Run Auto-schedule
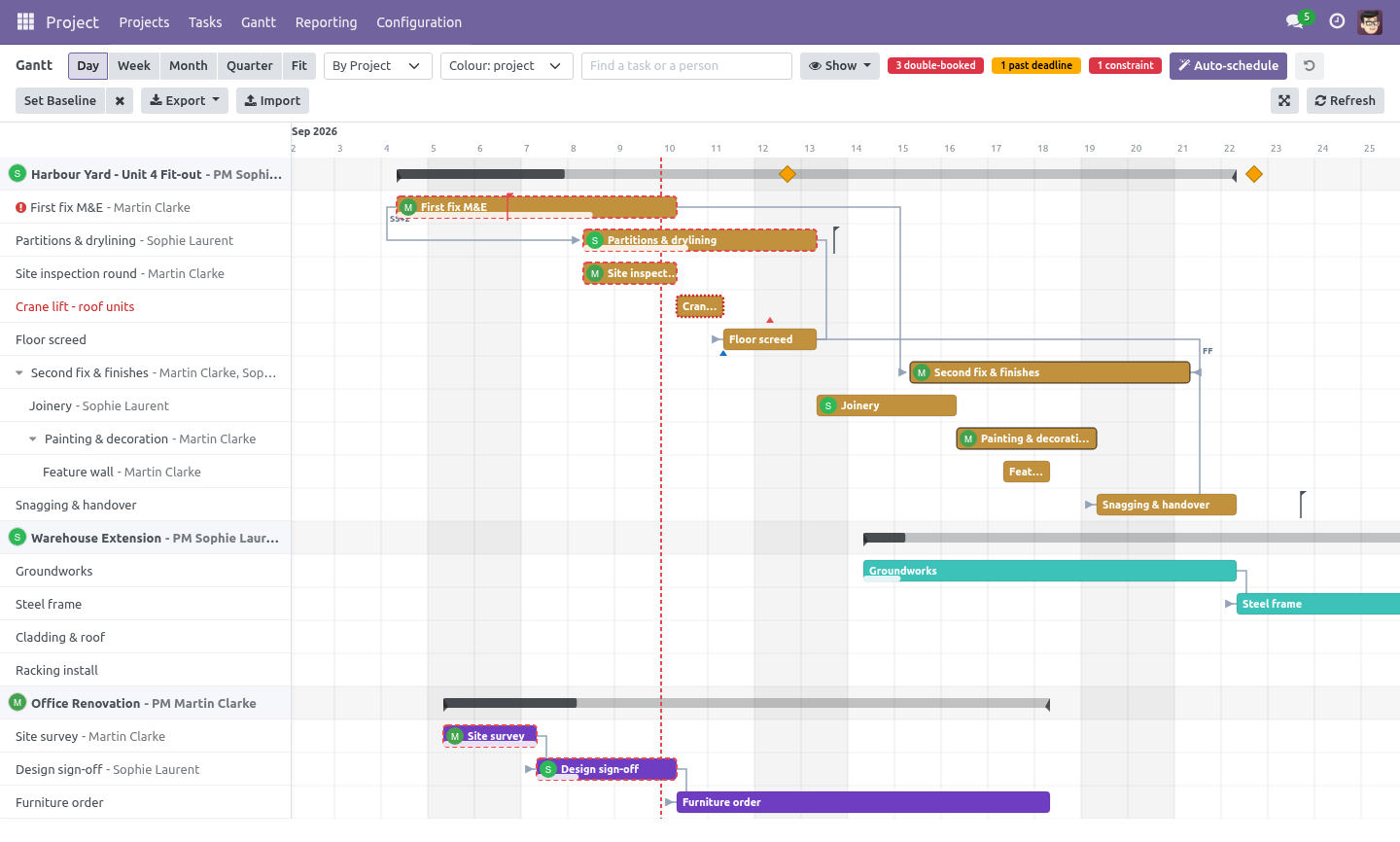Image resolution: width=1400 pixels, height=842 pixels. tap(1228, 66)
